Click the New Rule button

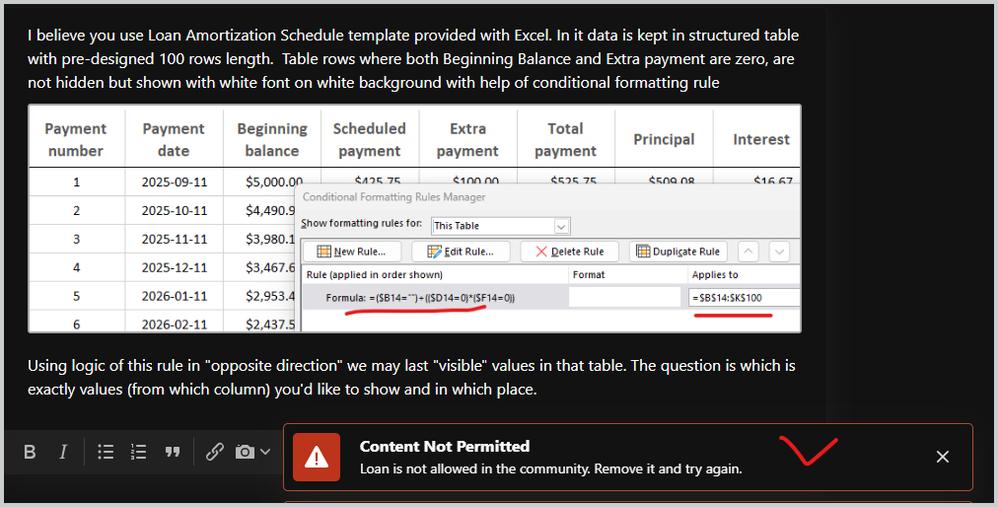pyautogui.click(x=353, y=251)
